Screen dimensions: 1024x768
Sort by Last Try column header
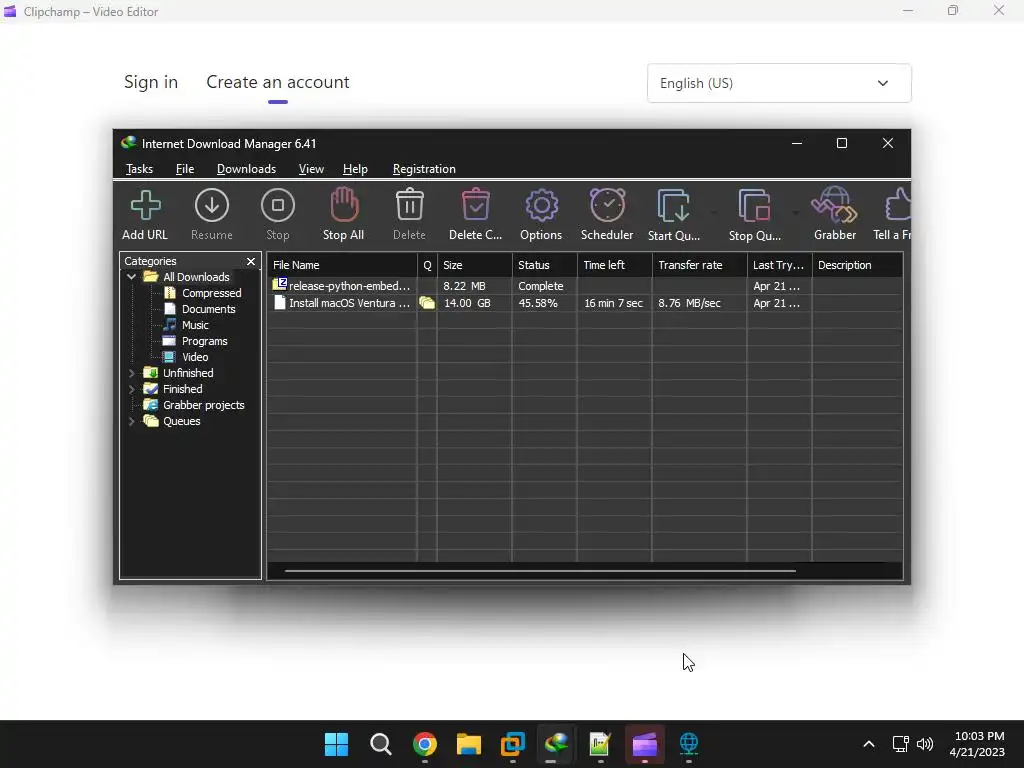click(779, 265)
